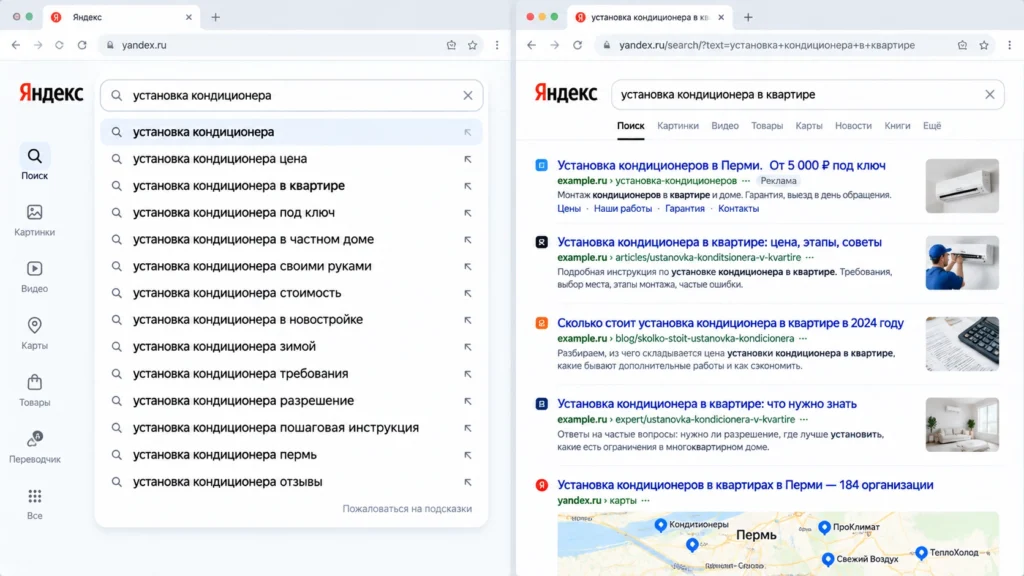Click the Гарантия sitelink under the ad
The image size is (1024, 576).
coord(684,208)
